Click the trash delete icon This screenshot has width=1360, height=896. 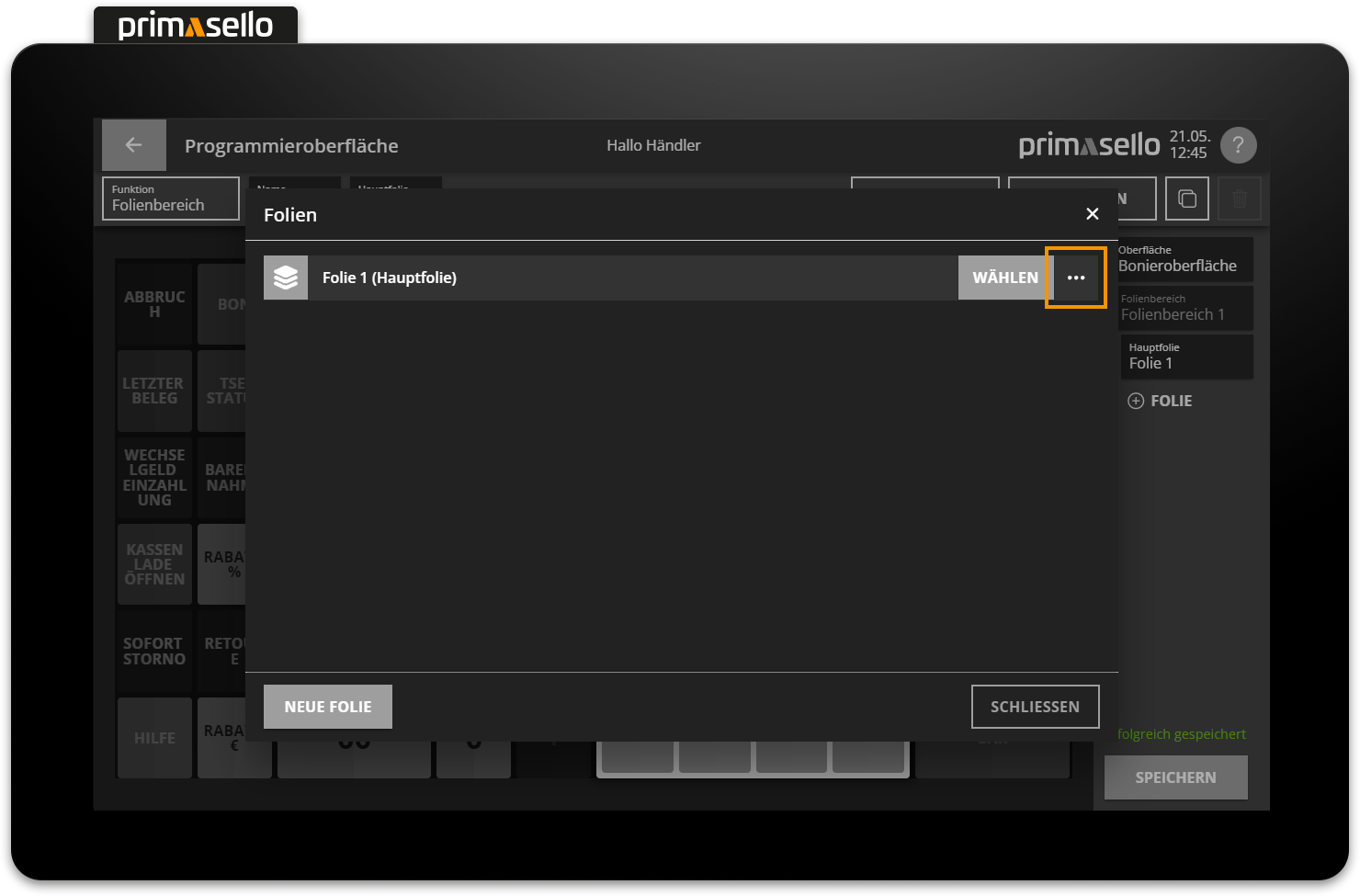point(1240,198)
